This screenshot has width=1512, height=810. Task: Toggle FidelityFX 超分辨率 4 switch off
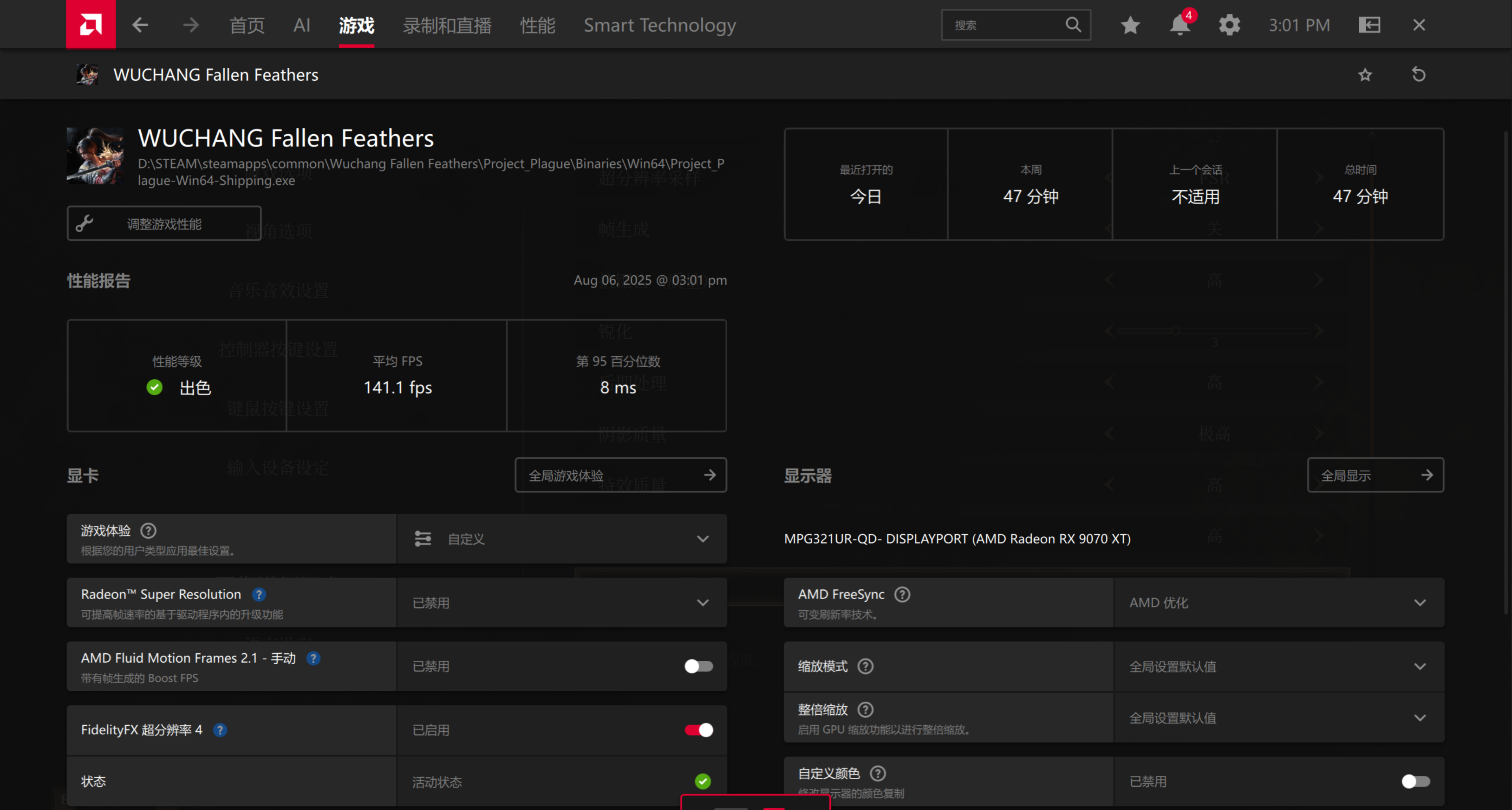pos(699,730)
